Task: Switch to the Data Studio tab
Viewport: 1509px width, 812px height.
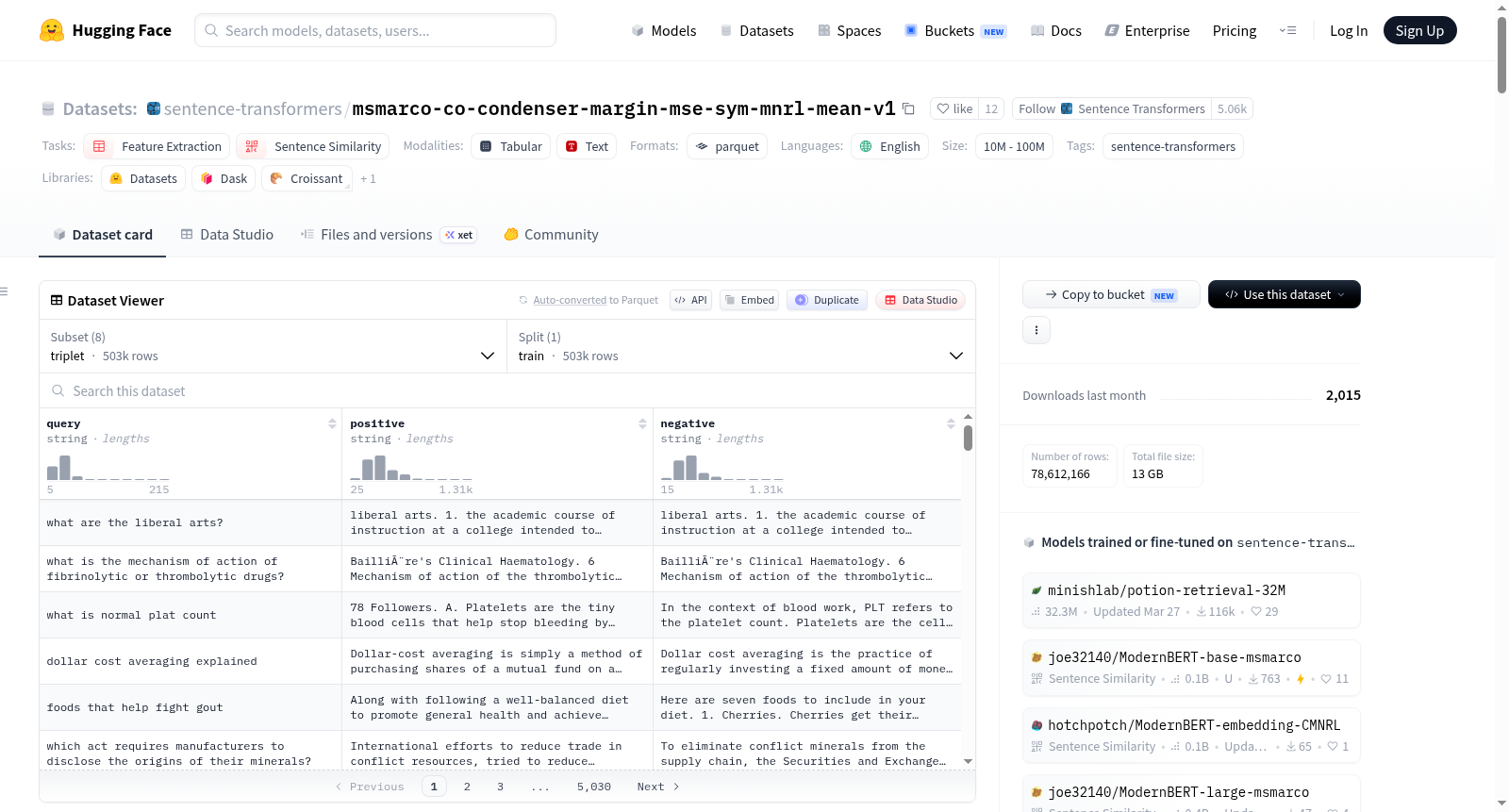Action: [227, 235]
